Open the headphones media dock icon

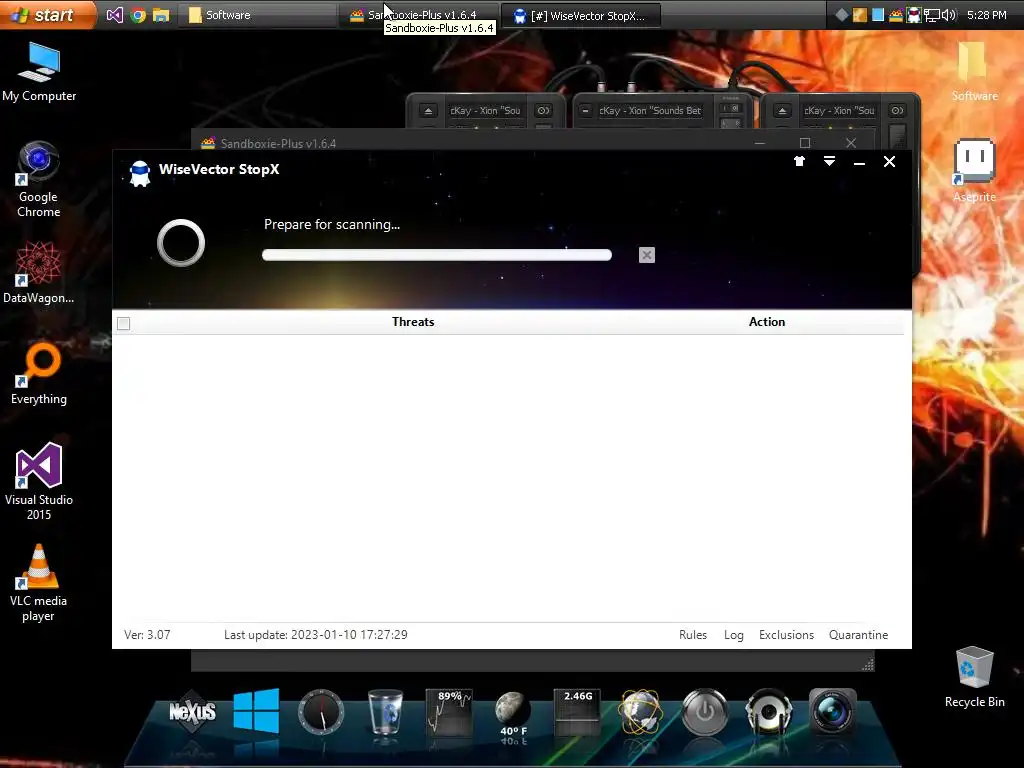coord(769,711)
